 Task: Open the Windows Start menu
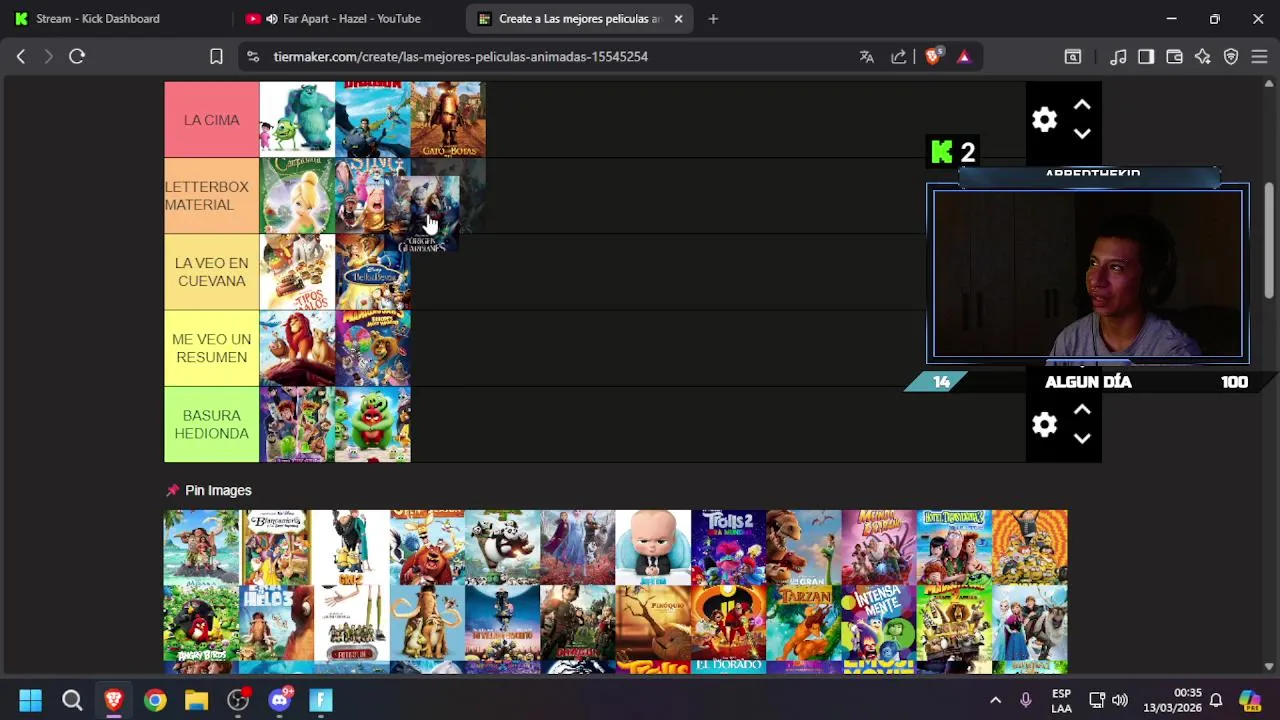coord(30,700)
